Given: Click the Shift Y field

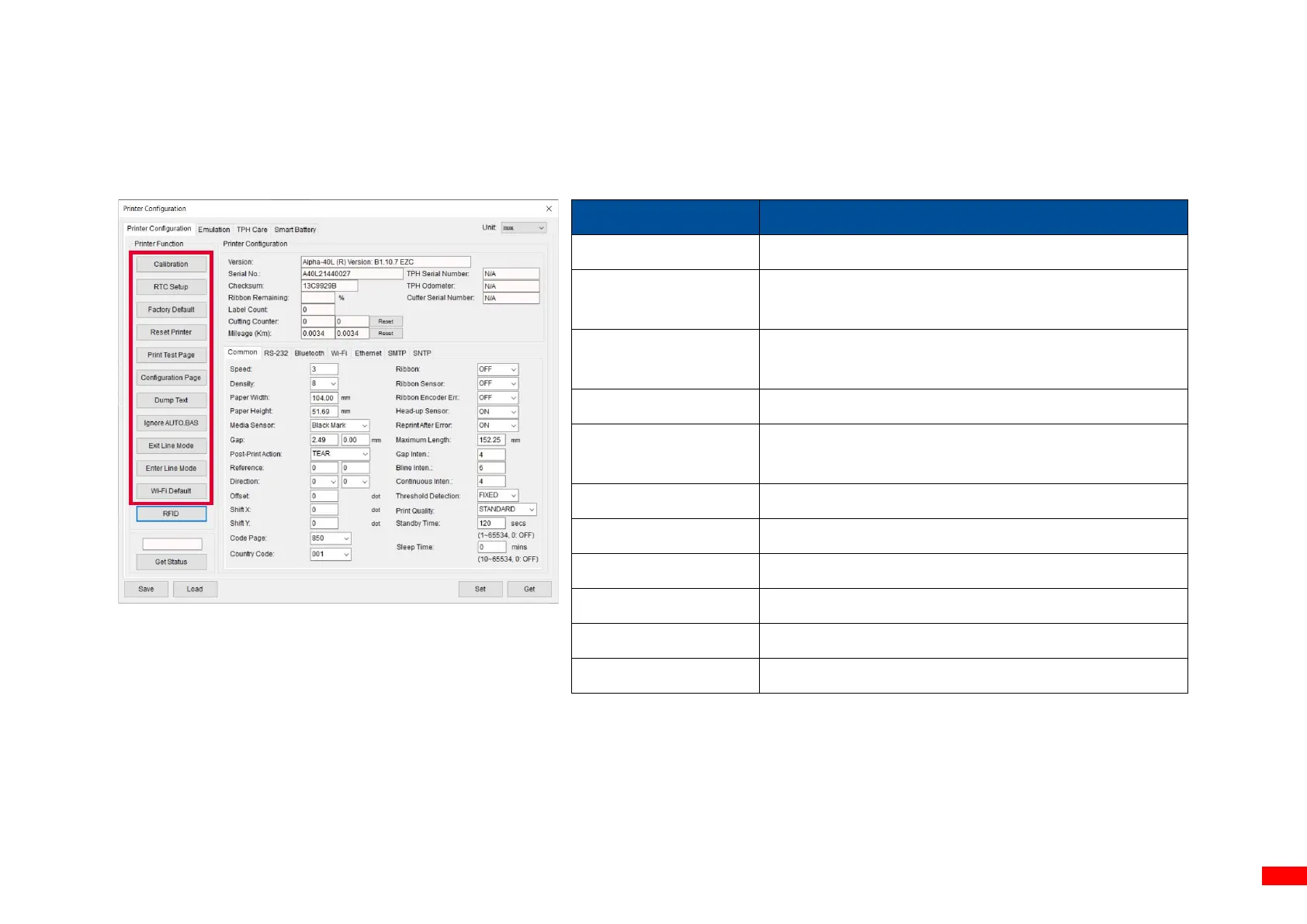Looking at the screenshot, I should tap(324, 524).
